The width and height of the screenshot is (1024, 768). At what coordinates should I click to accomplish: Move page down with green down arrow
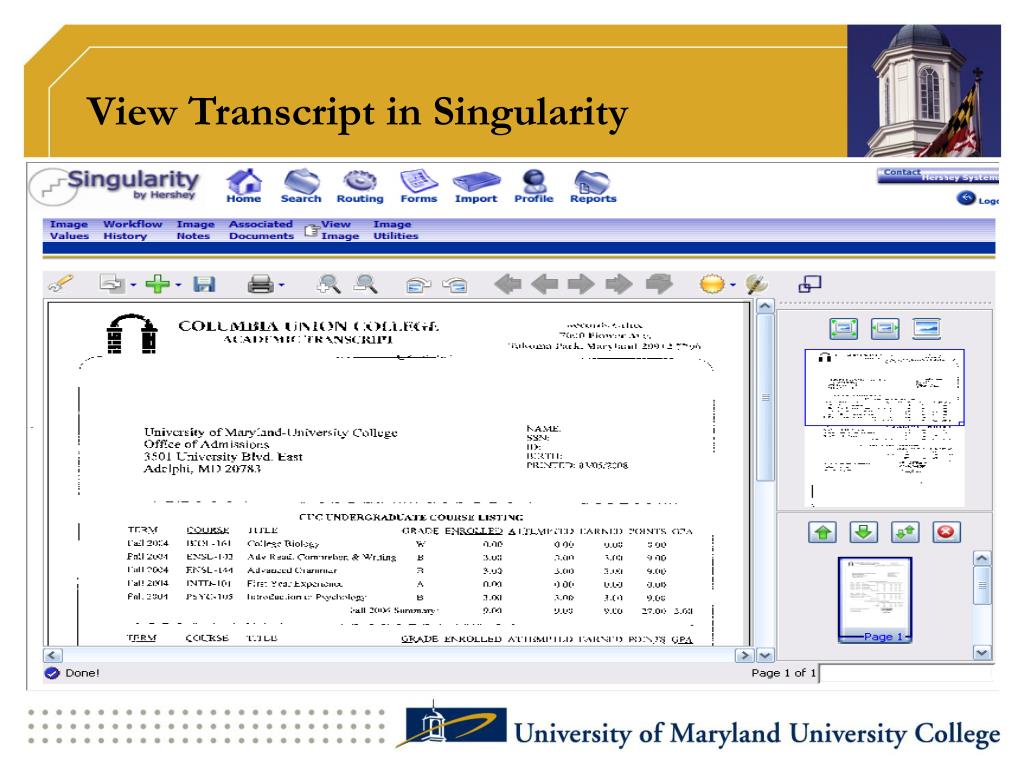(x=863, y=532)
